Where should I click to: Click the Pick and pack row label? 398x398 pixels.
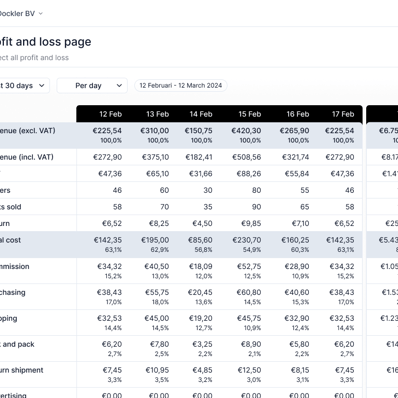tap(17, 344)
